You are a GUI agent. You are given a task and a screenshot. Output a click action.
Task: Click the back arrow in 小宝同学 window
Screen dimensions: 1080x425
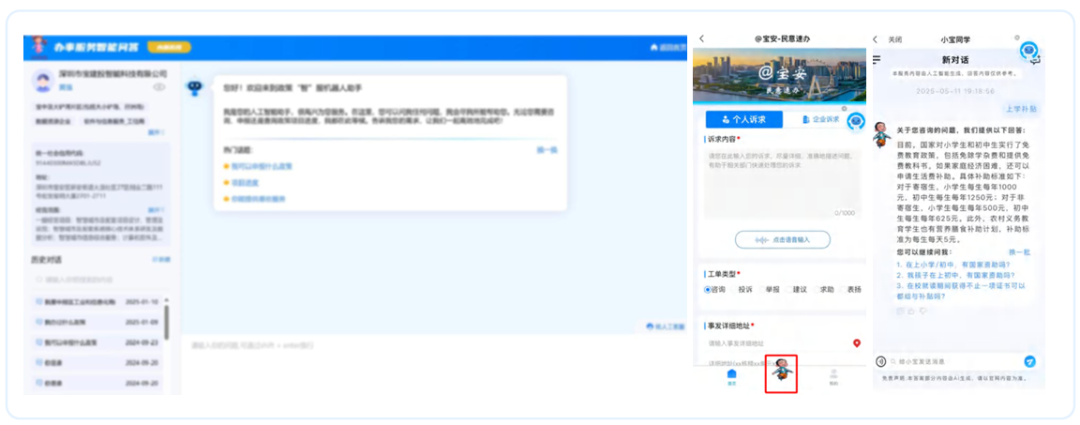[x=875, y=40]
